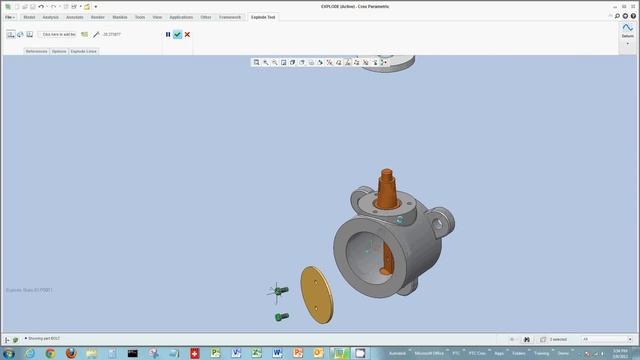Switch to the Applications ribbon tab
The image size is (640, 360).
point(181,17)
